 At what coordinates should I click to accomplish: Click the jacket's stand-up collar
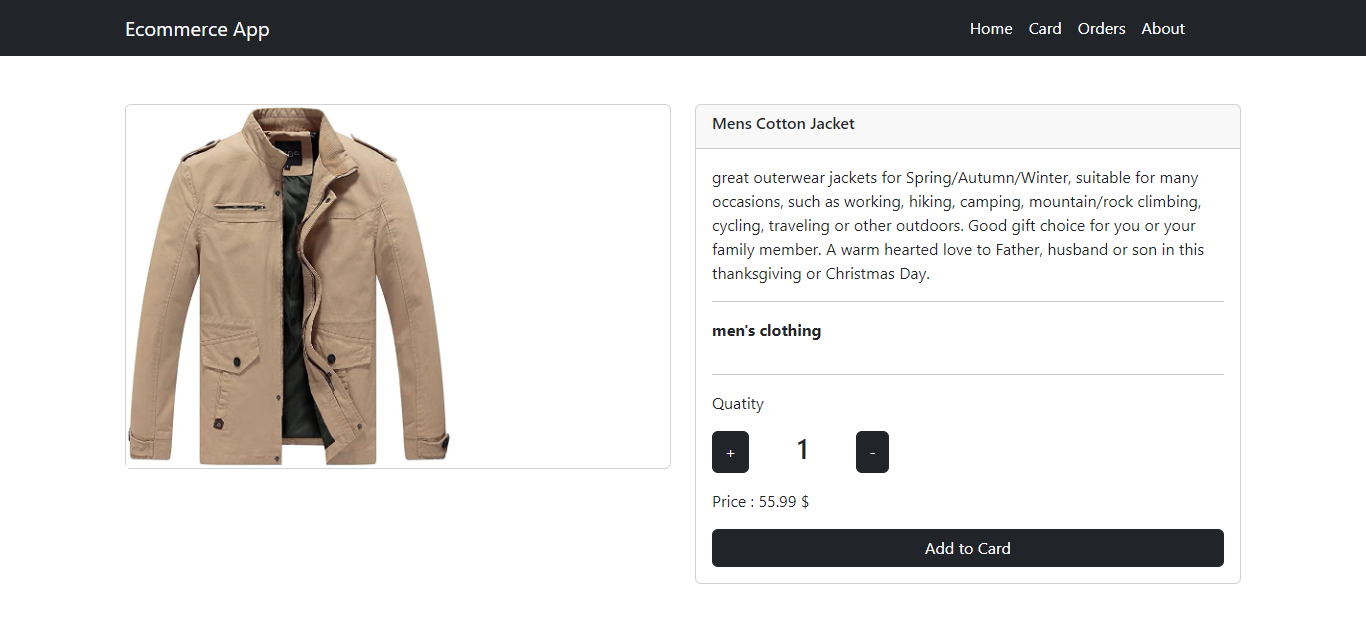(288, 132)
